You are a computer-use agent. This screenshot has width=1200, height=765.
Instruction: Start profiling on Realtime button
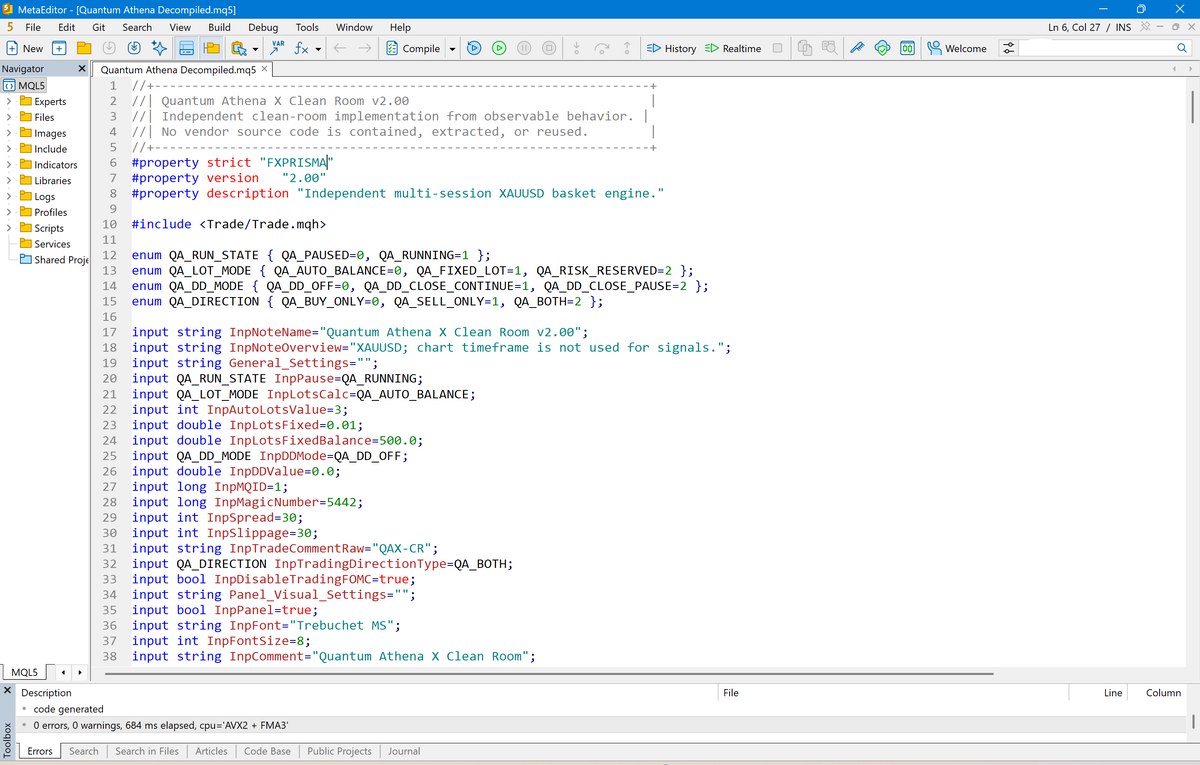click(x=733, y=48)
